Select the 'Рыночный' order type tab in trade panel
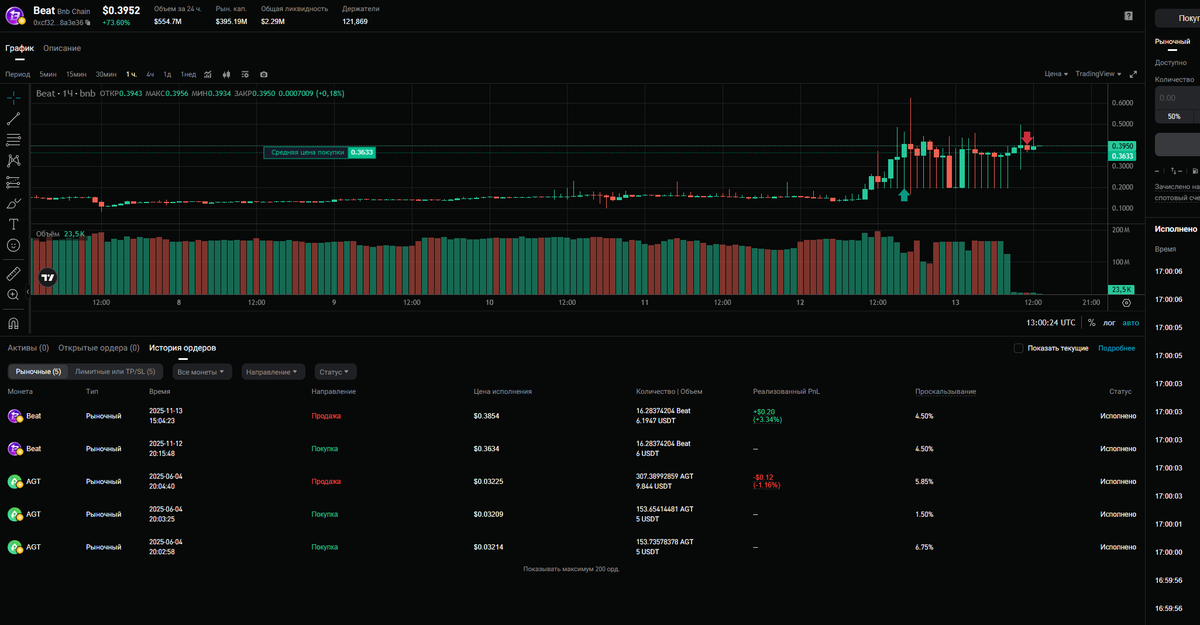This screenshot has height=625, width=1200. [1173, 41]
